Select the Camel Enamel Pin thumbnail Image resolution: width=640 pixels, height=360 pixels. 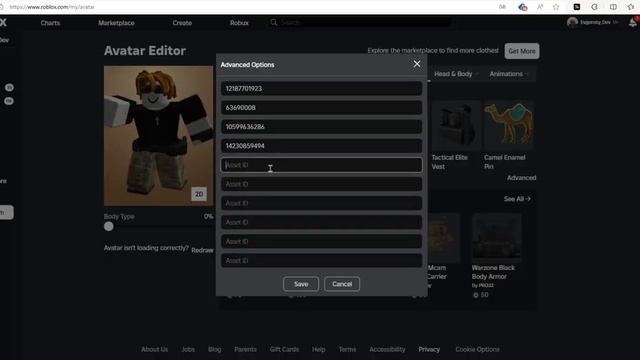(x=509, y=126)
